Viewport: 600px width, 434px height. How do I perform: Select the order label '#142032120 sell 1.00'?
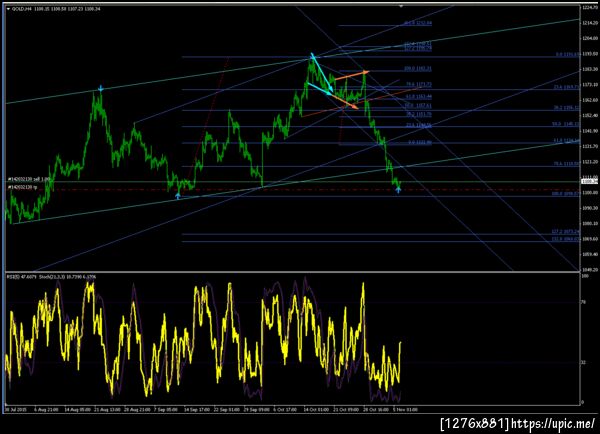(x=29, y=179)
